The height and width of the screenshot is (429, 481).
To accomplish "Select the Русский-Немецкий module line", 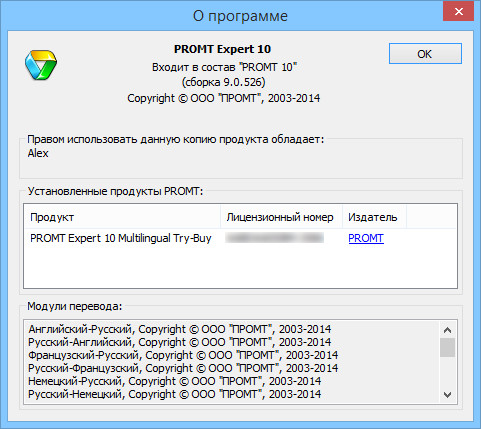I will tap(175, 394).
